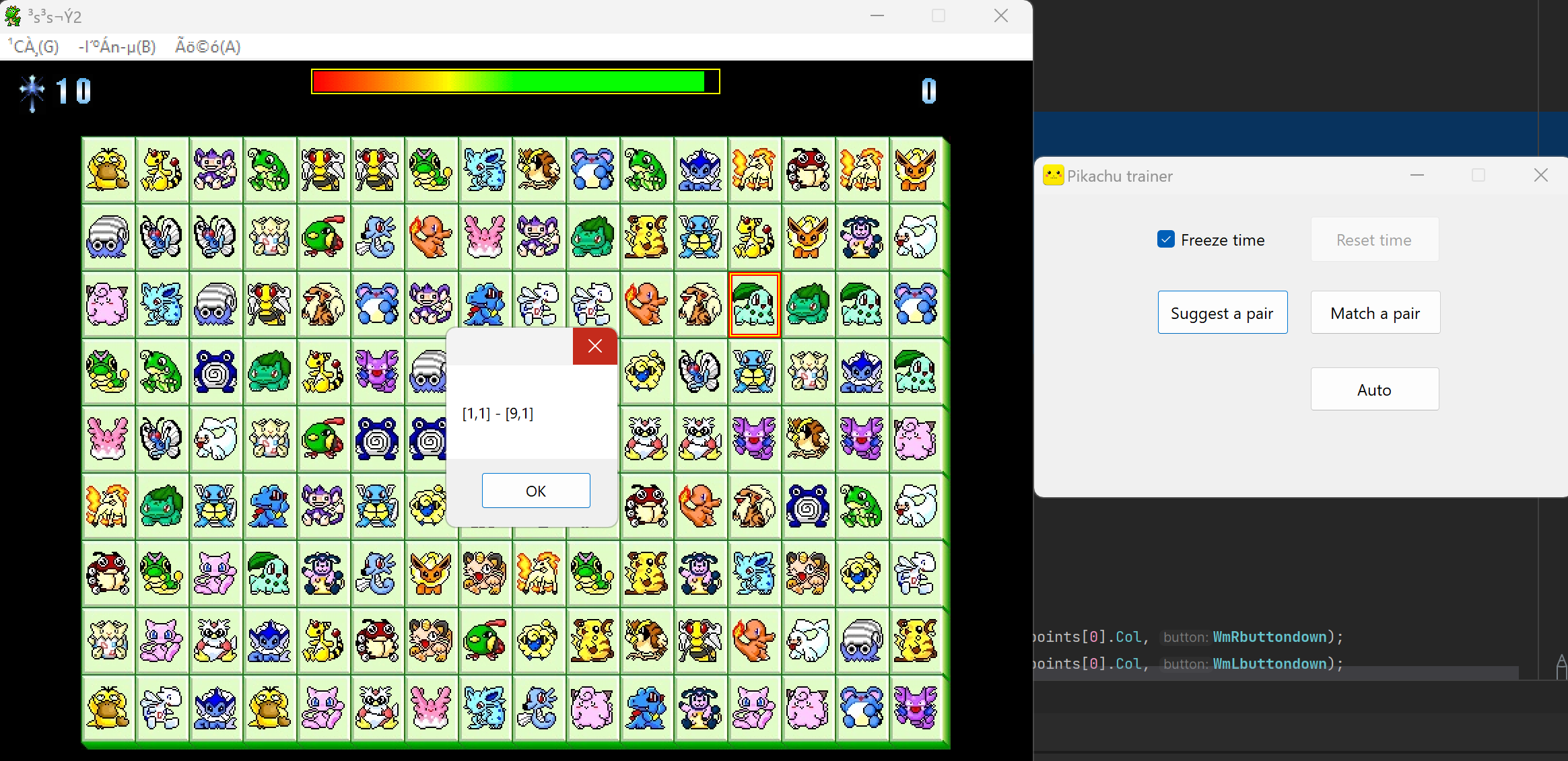Select the Vaporeon tile in the bottom row
1568x761 pixels.
(x=215, y=708)
